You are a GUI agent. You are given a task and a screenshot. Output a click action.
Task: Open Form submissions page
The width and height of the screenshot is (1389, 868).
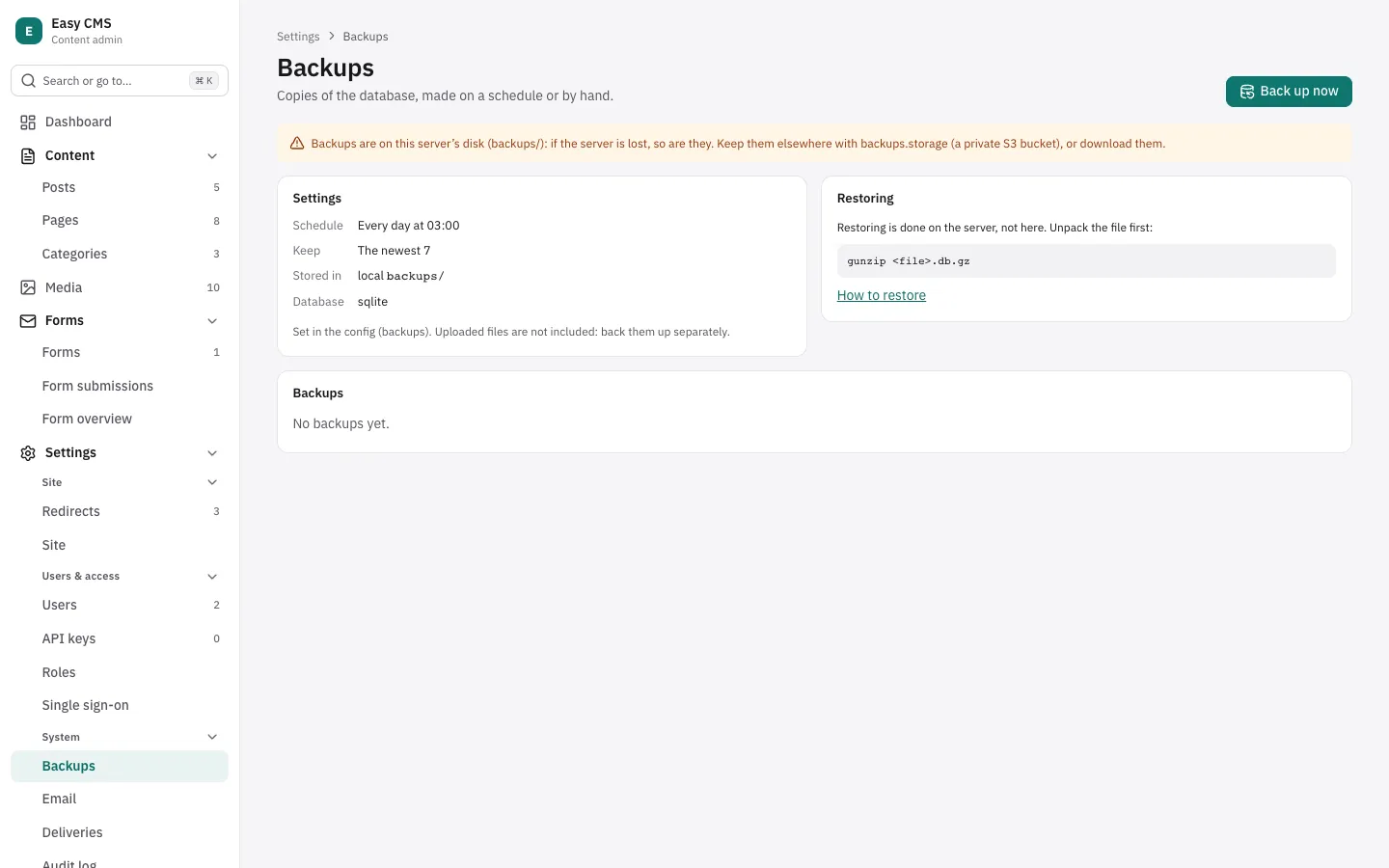point(120,387)
